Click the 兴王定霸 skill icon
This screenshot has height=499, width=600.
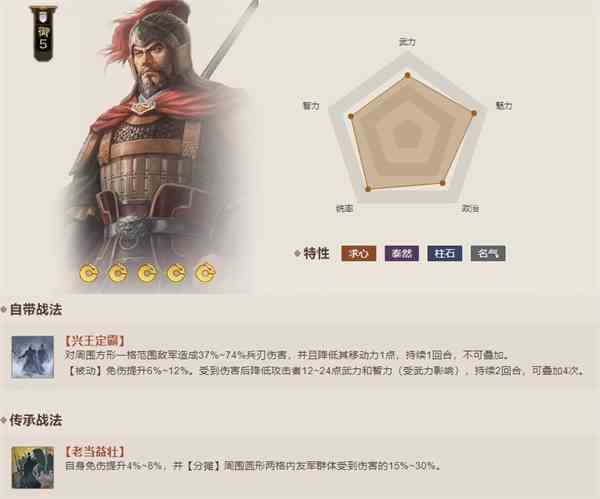tap(33, 357)
